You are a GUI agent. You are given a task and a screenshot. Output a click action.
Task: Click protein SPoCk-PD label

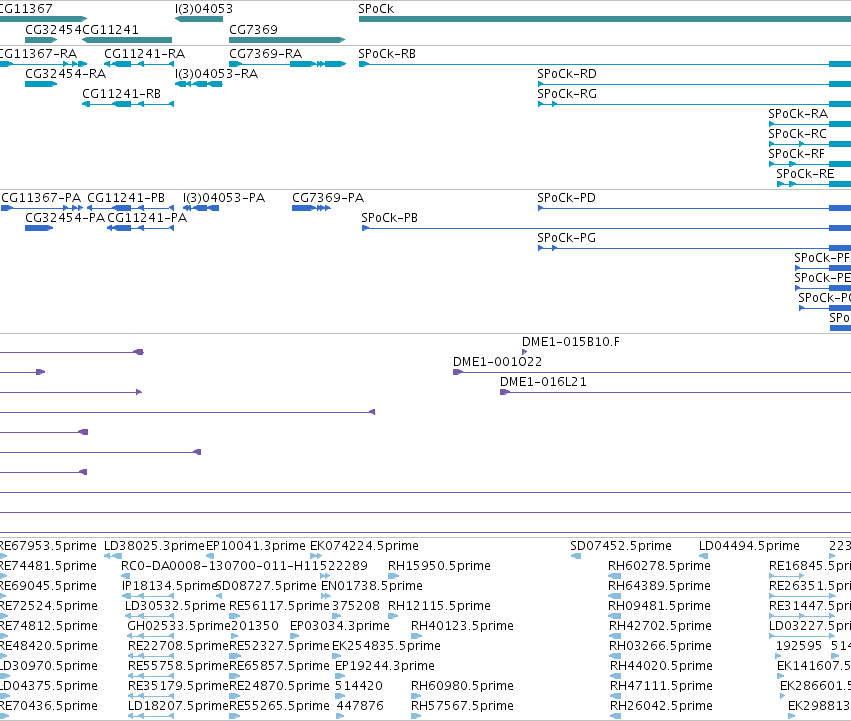567,198
